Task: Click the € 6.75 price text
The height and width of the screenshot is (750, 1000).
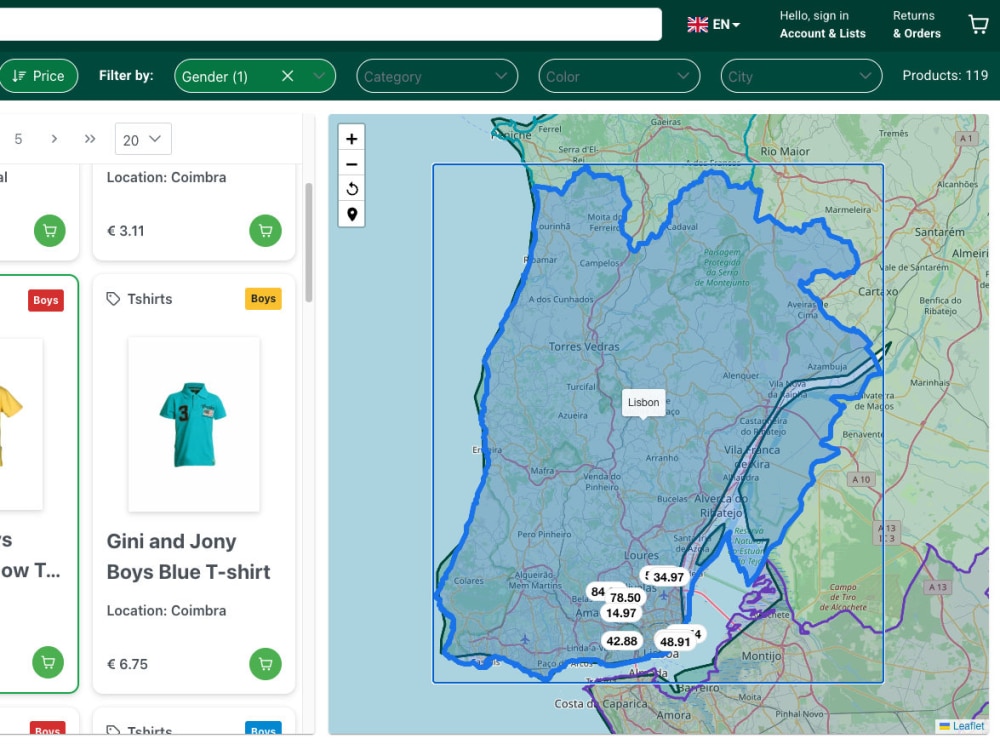Action: point(127,664)
